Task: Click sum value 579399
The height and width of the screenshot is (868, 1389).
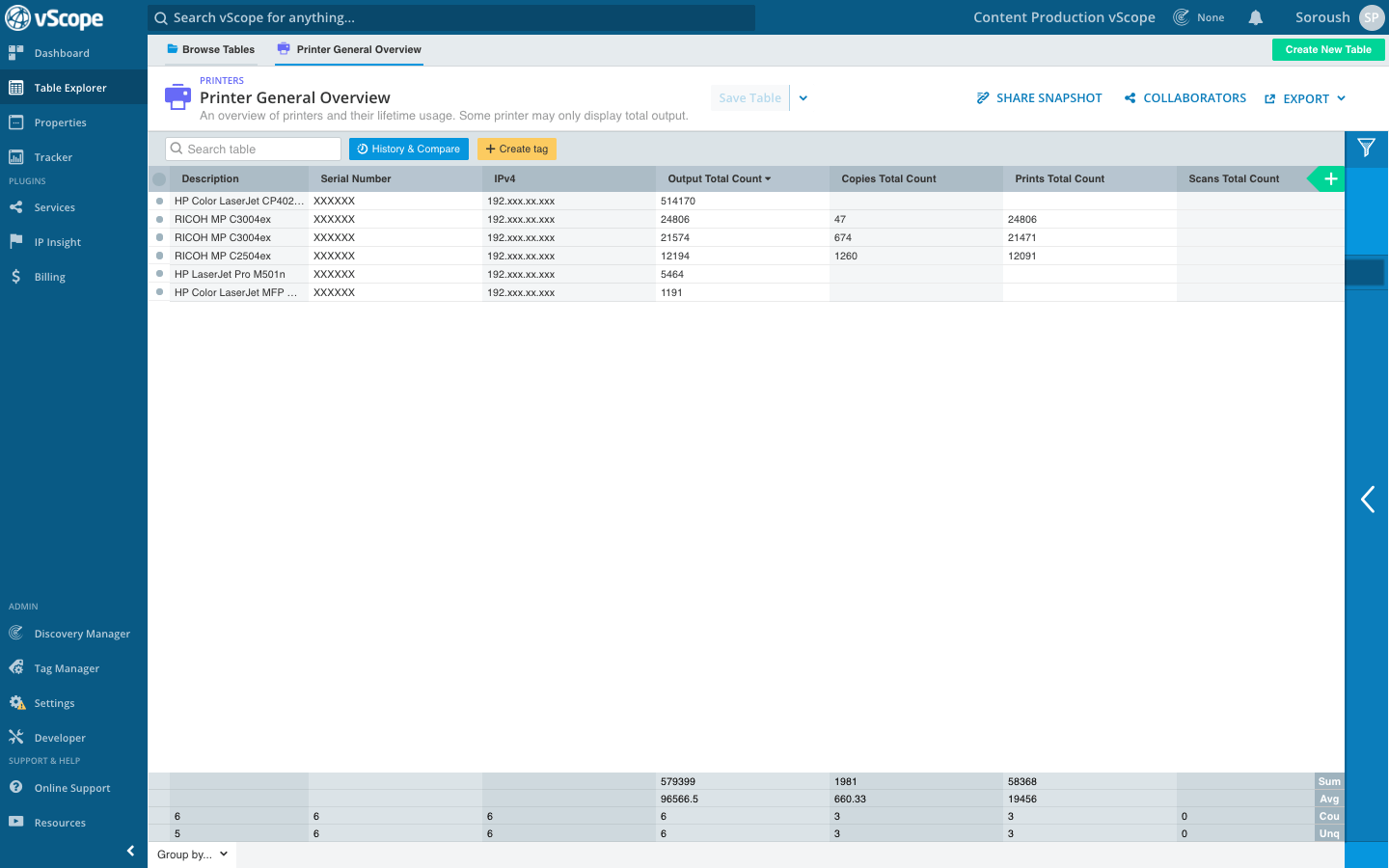Action: 678,781
